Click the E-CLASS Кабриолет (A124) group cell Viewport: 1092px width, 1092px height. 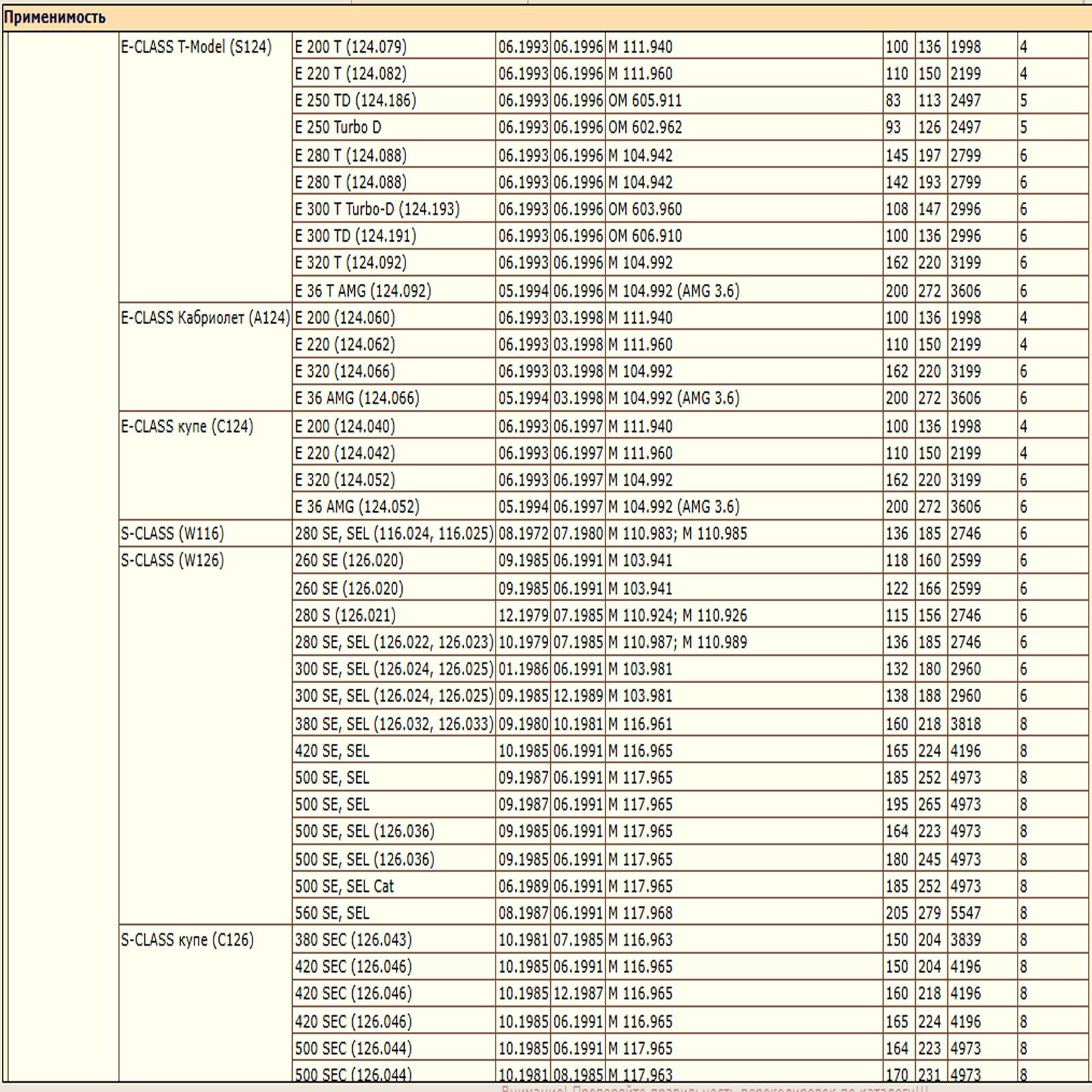[x=205, y=358]
